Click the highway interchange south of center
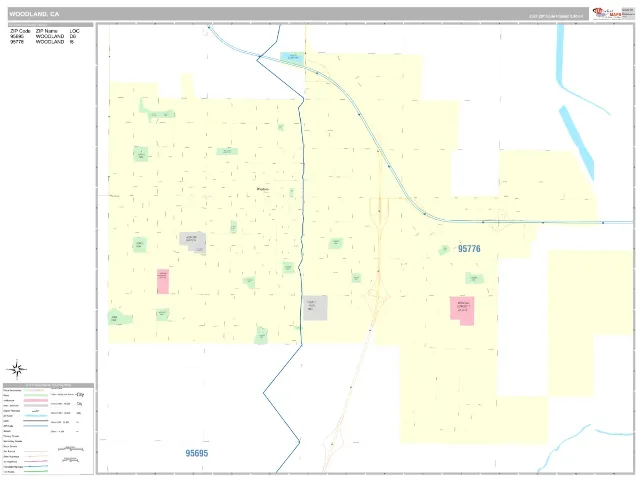 379,296
